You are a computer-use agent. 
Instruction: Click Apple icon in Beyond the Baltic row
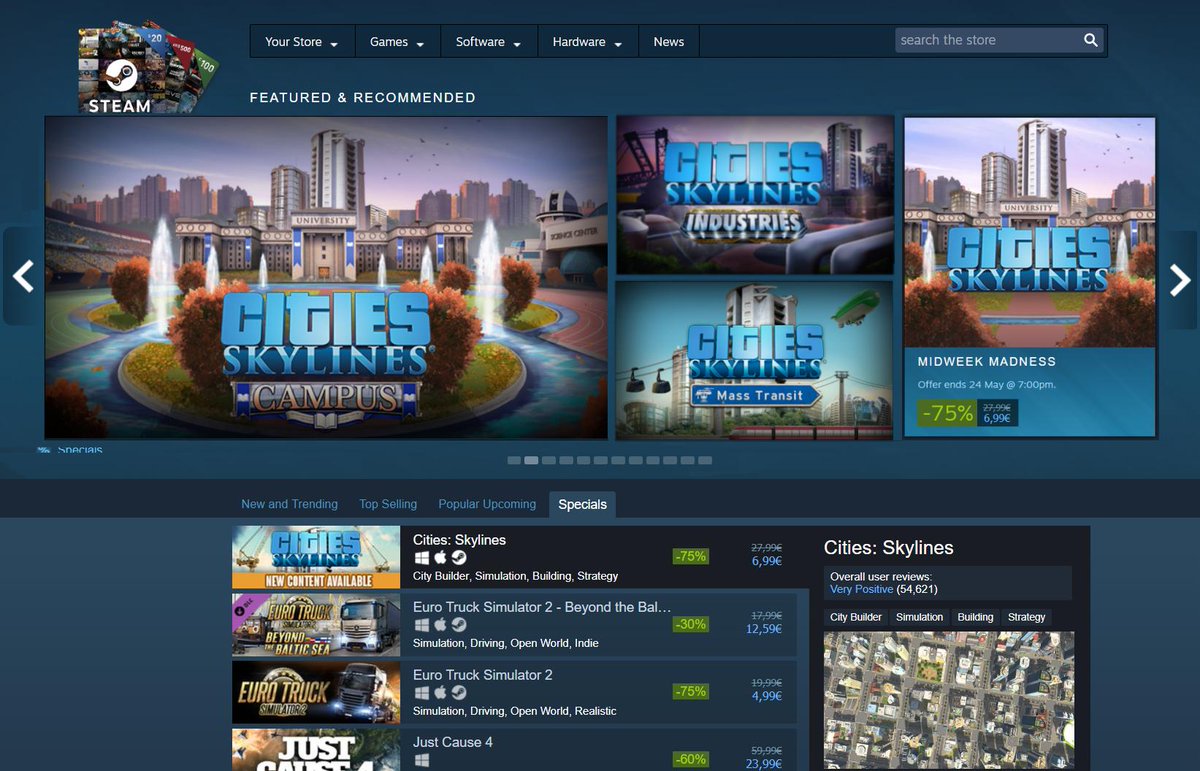440,625
